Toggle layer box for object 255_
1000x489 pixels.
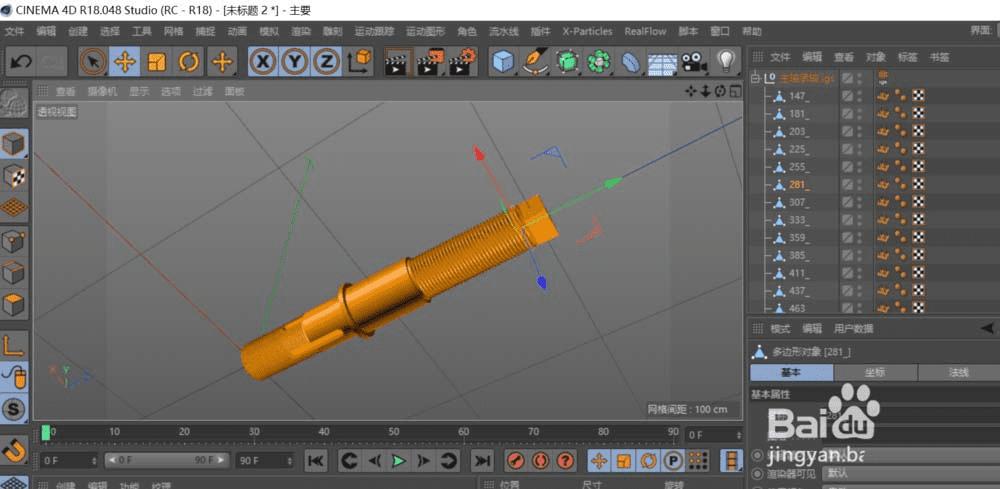point(847,167)
